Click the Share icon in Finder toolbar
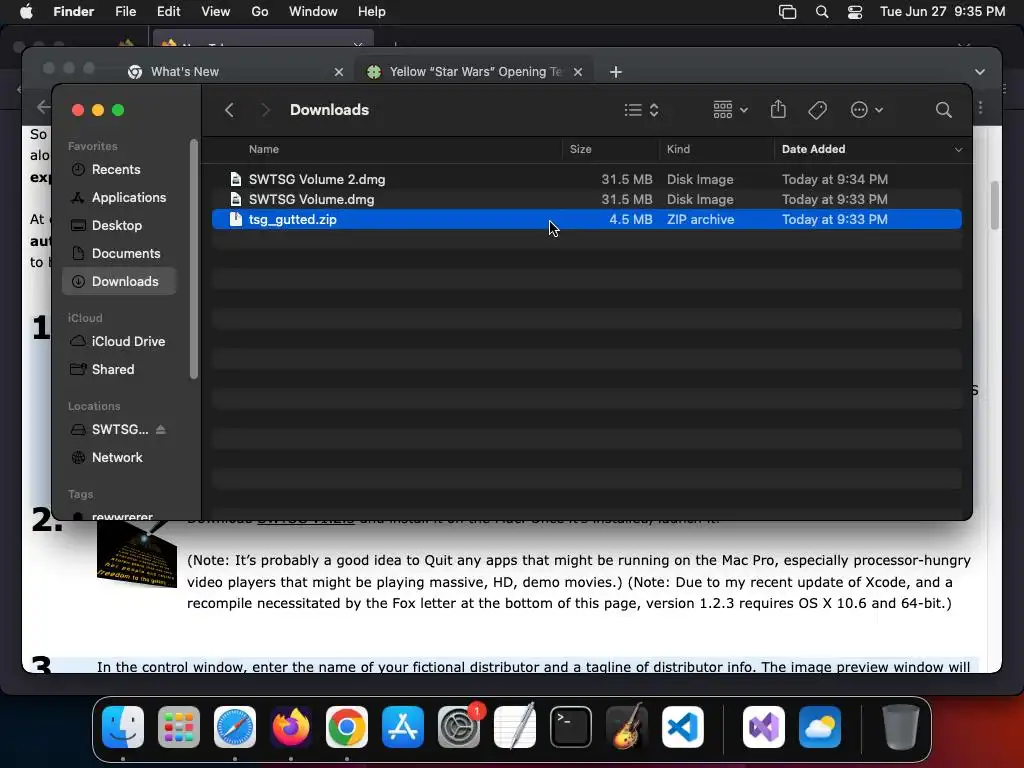This screenshot has width=1024, height=768. [x=778, y=109]
